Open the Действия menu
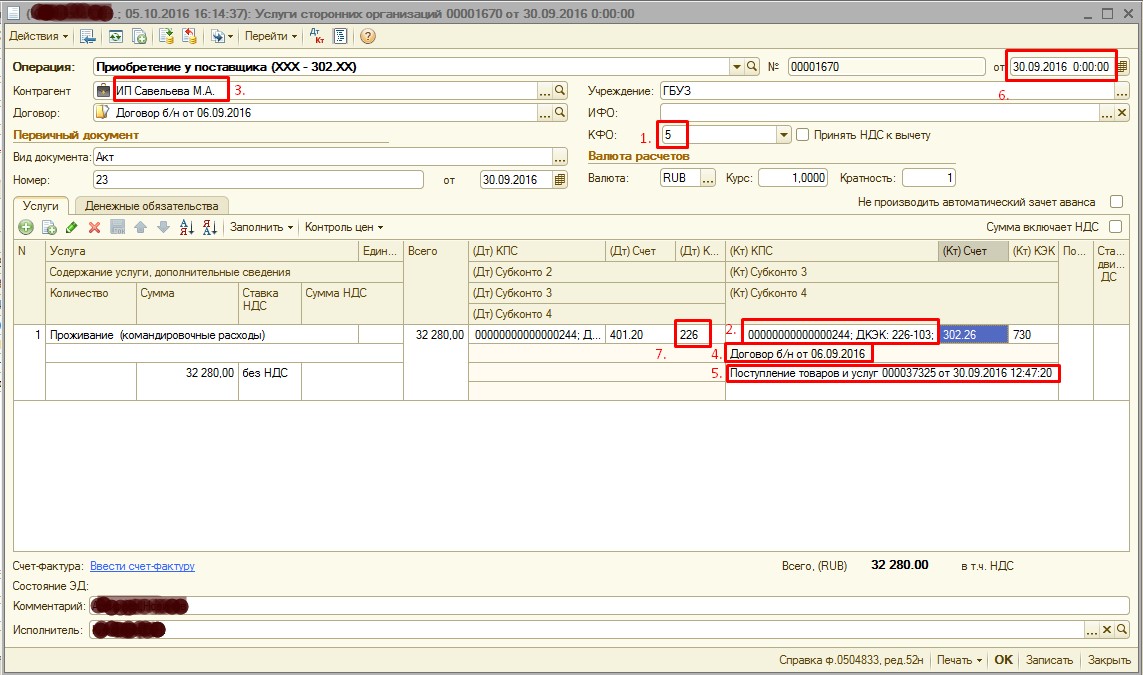 [x=38, y=36]
